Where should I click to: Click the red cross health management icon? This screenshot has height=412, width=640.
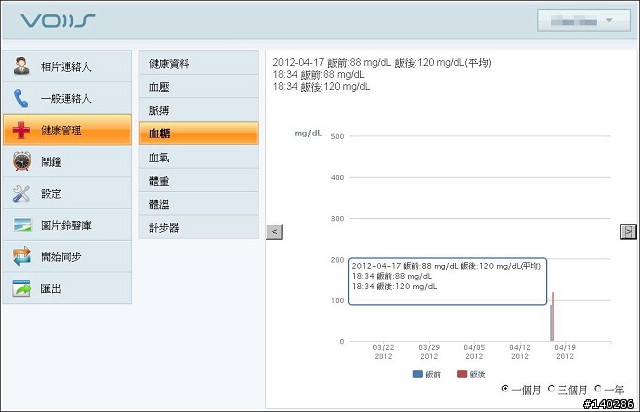click(x=22, y=131)
